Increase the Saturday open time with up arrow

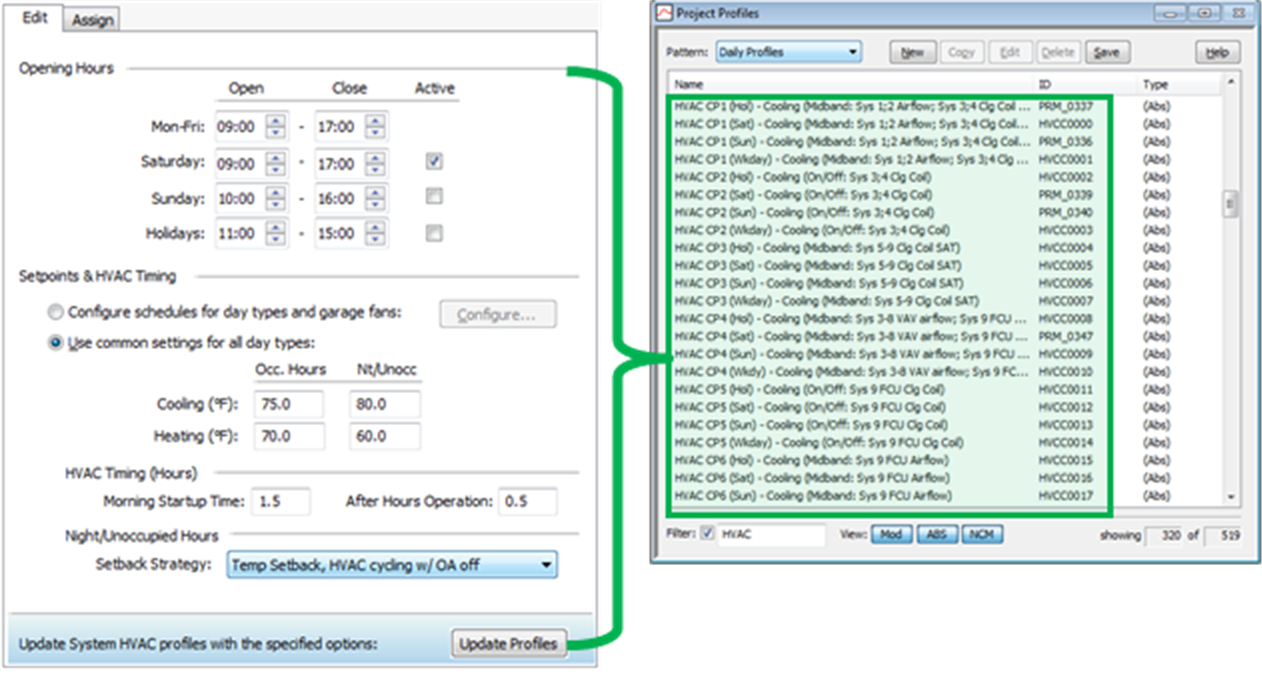pyautogui.click(x=276, y=157)
